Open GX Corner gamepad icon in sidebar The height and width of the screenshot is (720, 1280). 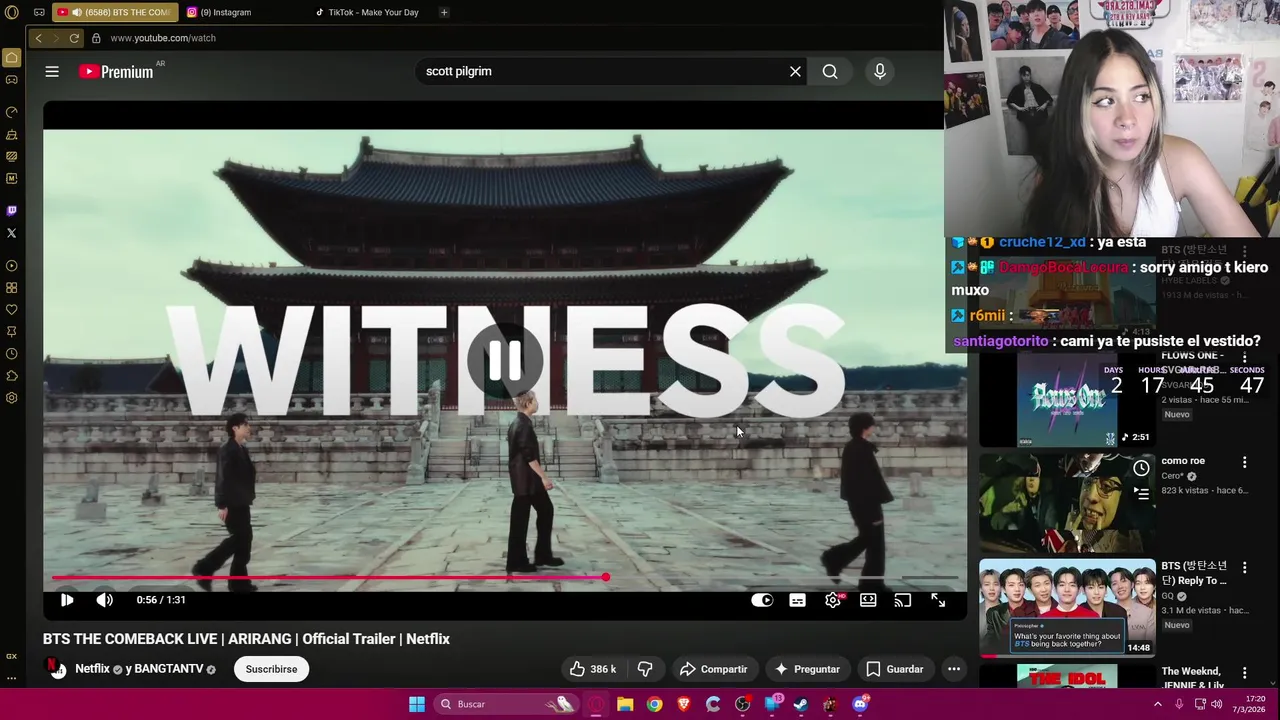pyautogui.click(x=12, y=80)
